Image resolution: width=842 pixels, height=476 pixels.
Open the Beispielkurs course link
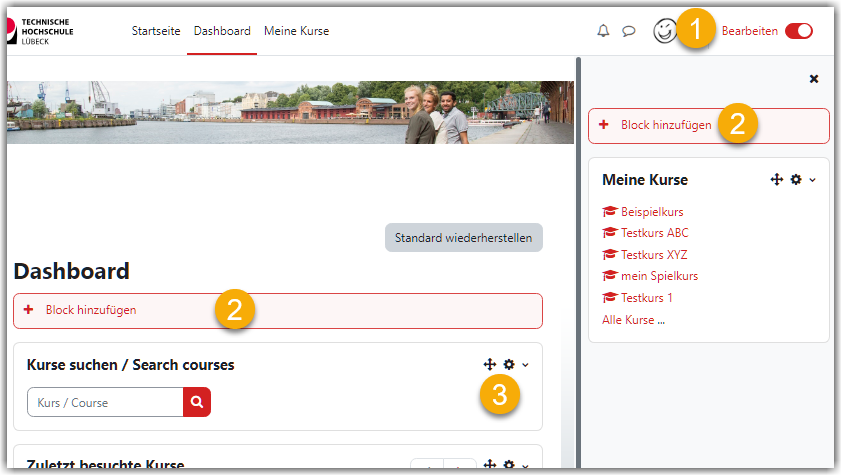652,212
